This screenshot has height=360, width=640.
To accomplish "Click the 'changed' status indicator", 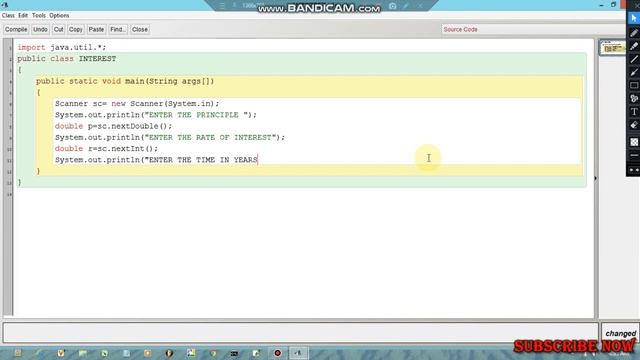I will 620,333.
